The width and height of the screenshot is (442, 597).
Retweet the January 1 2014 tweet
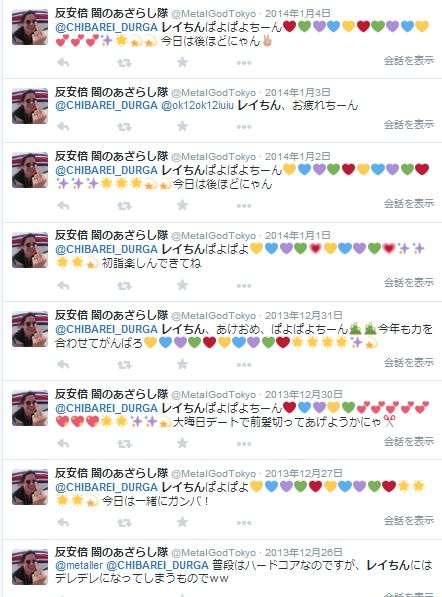pyautogui.click(x=124, y=286)
